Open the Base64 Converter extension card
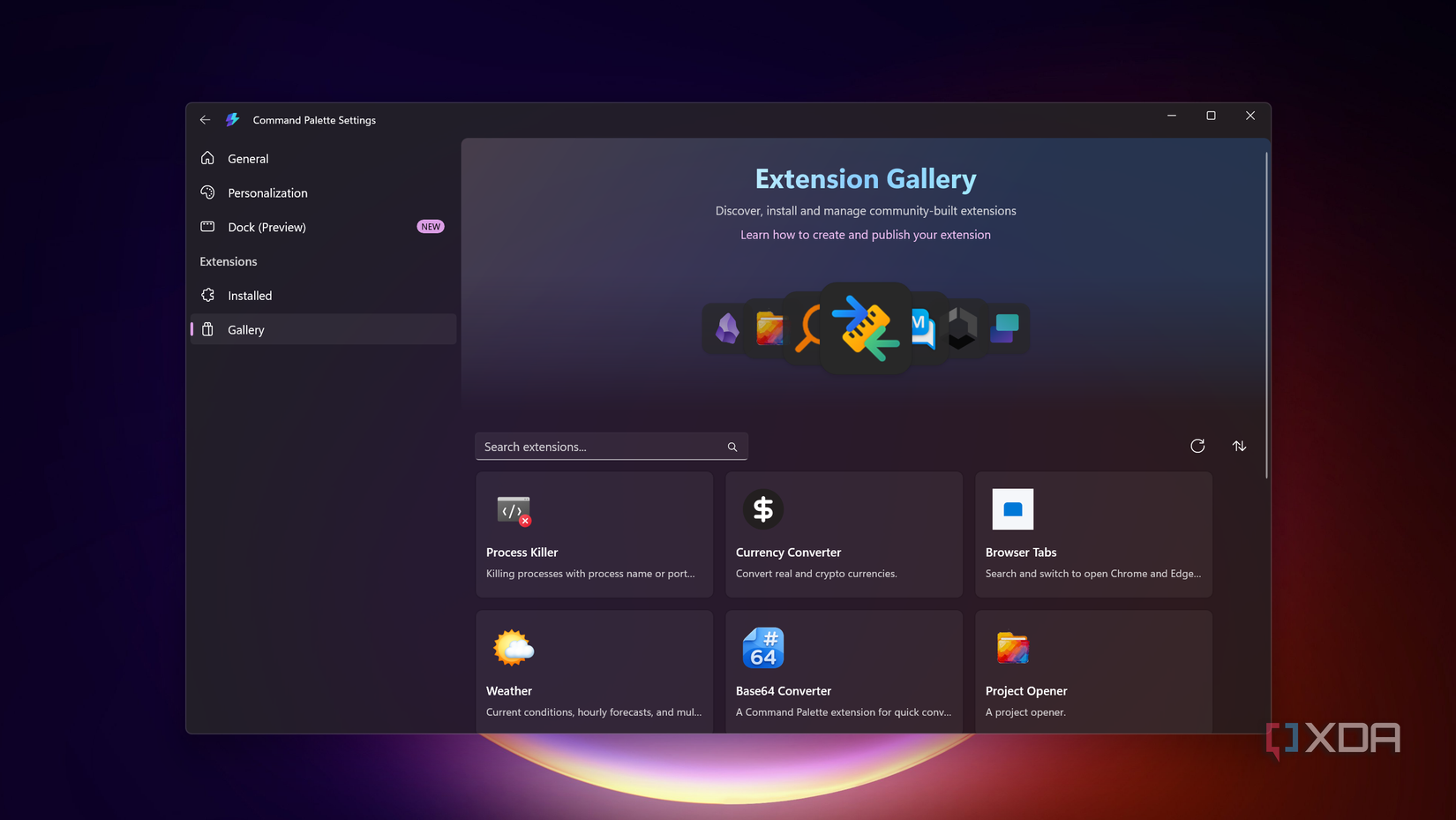The height and width of the screenshot is (820, 1456). tap(844, 672)
